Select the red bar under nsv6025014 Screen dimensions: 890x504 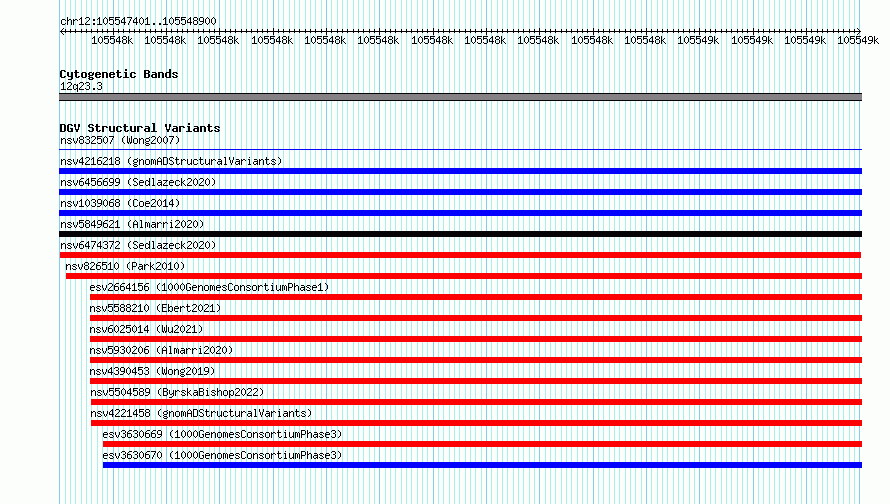click(476, 339)
